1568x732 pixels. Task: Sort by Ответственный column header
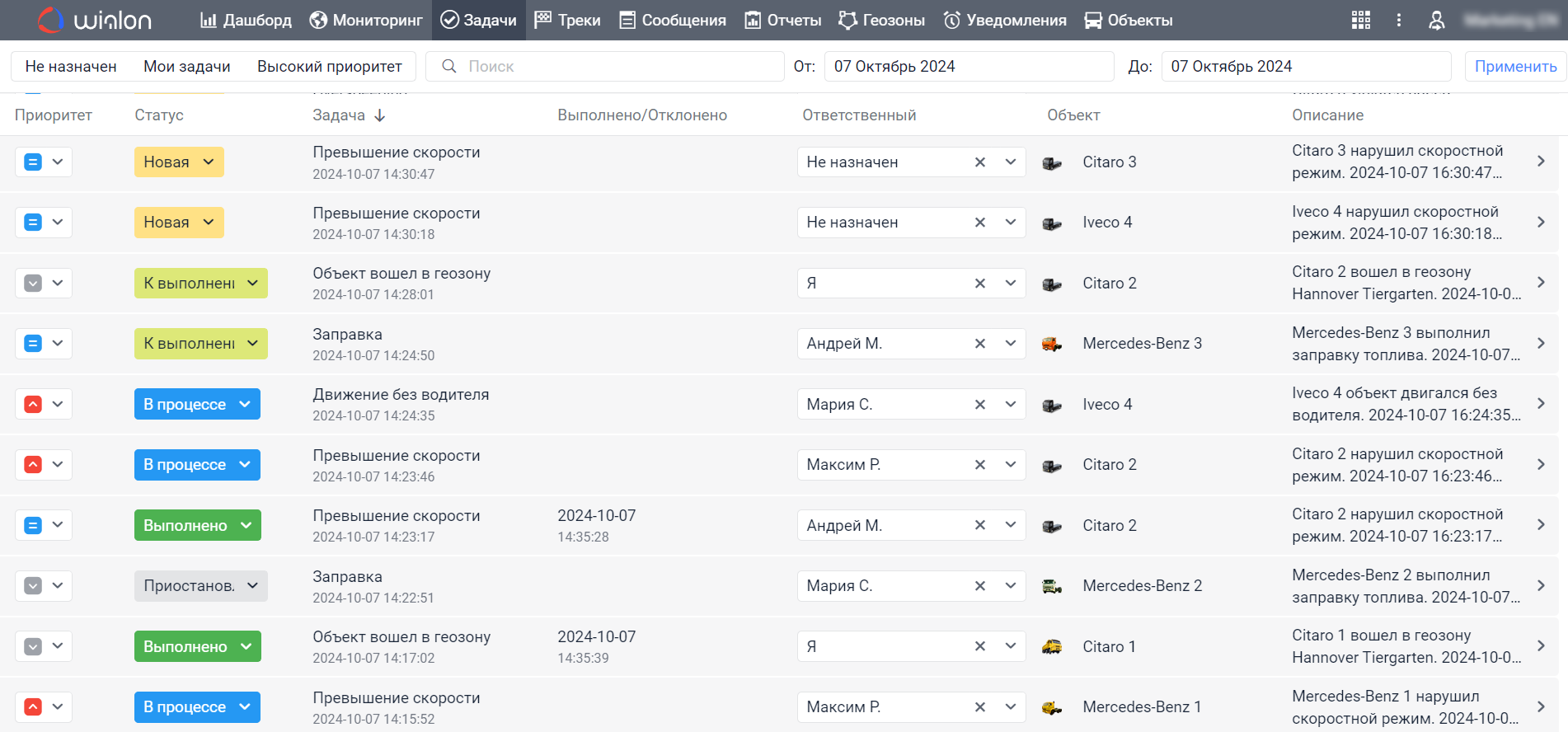pyautogui.click(x=859, y=115)
